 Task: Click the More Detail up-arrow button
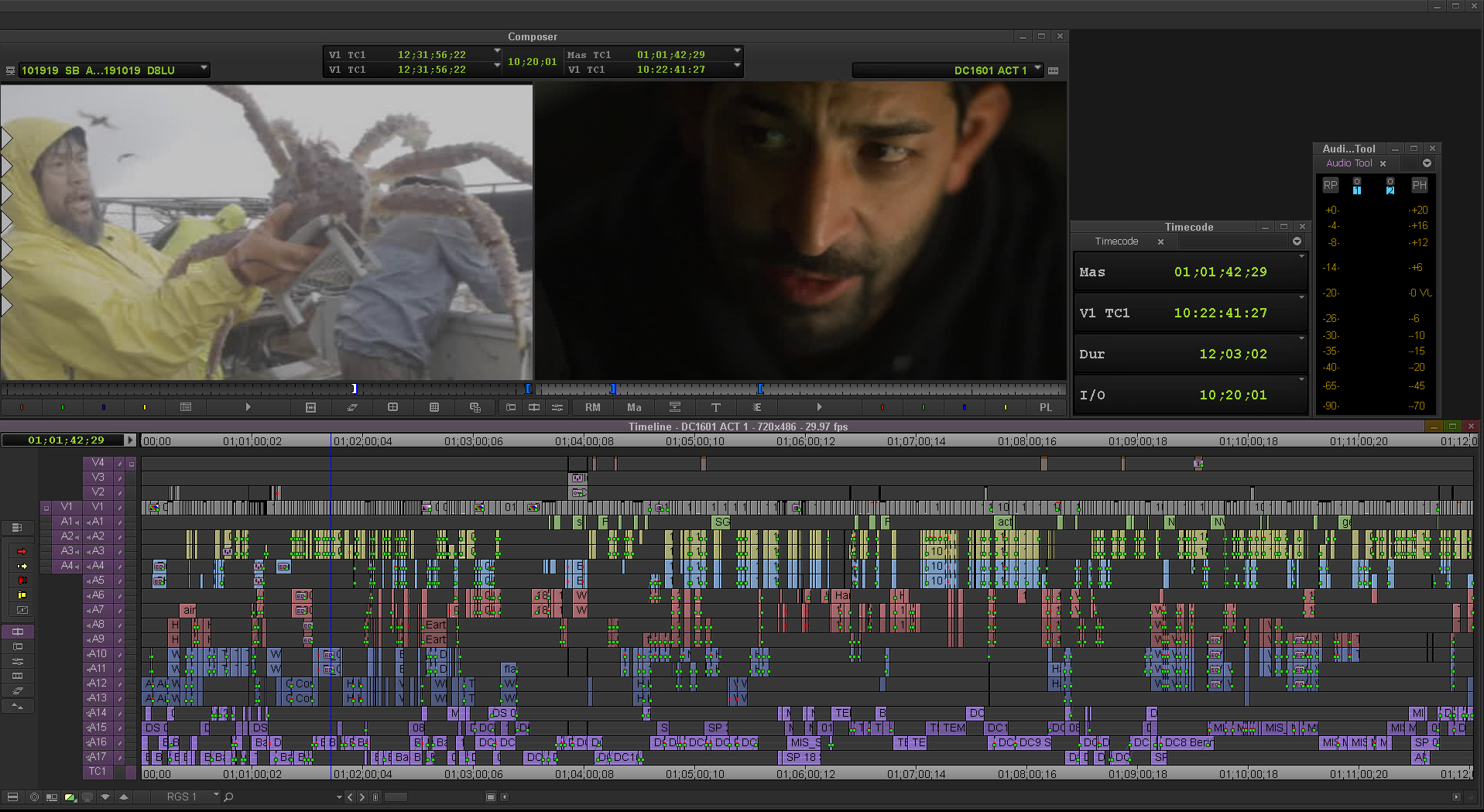(123, 797)
